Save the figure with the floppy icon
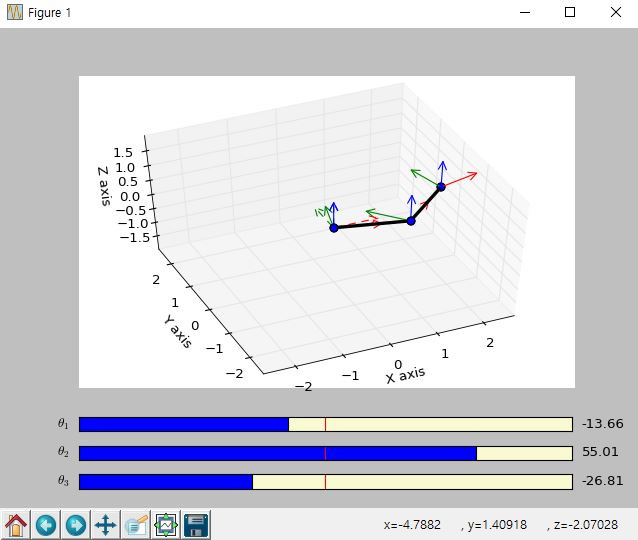 pyautogui.click(x=196, y=525)
